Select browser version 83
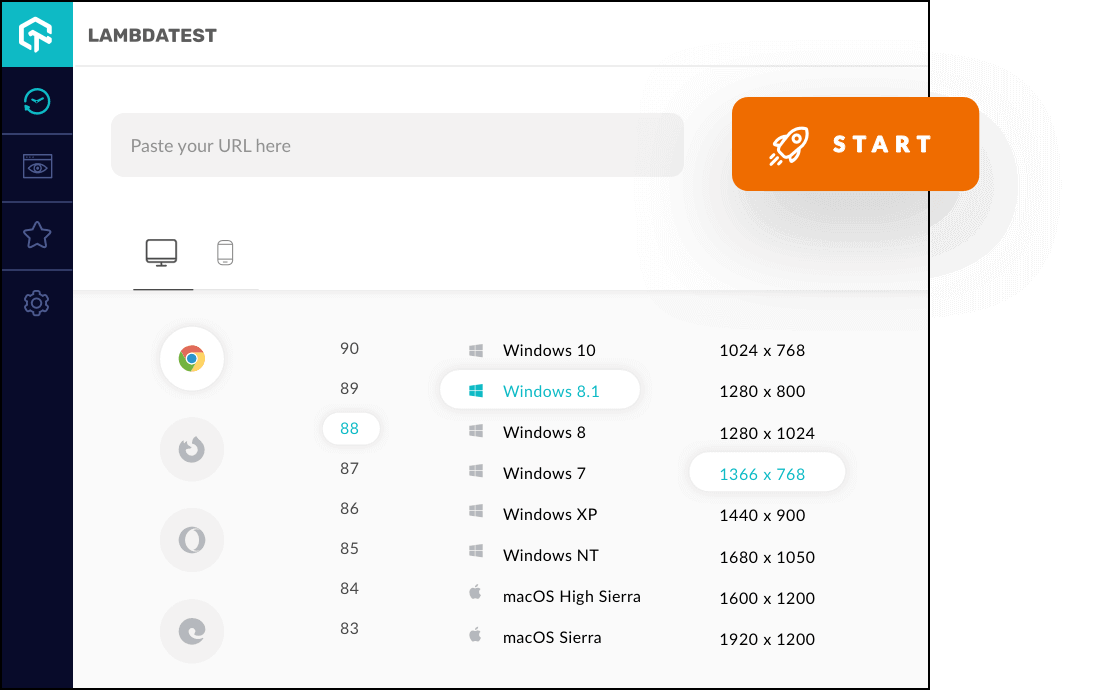This screenshot has height=690, width=1109. [x=349, y=628]
